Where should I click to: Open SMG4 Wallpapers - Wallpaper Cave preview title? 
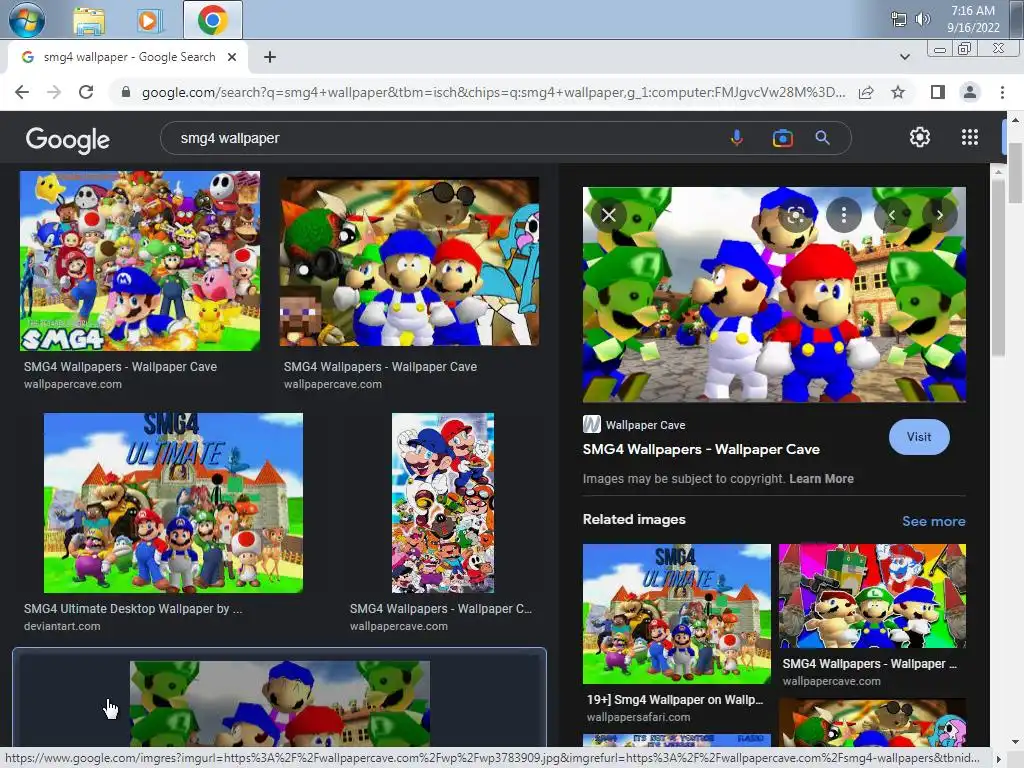click(x=701, y=449)
